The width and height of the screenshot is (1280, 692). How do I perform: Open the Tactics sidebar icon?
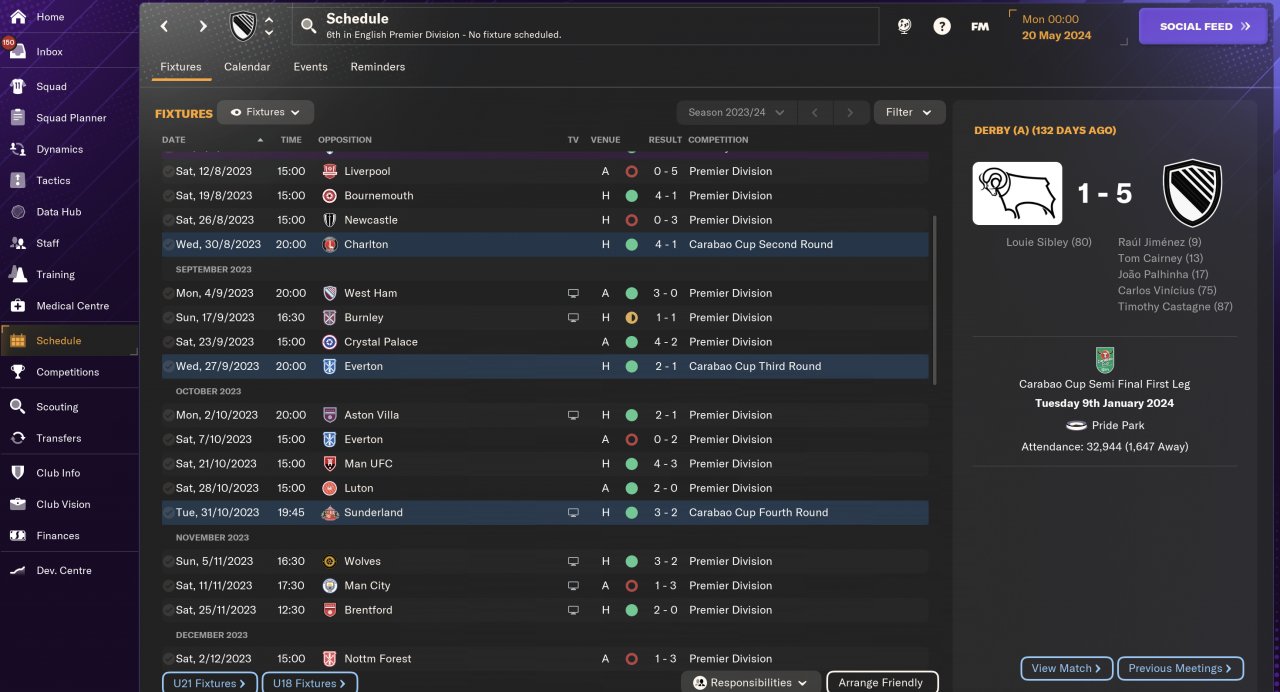point(17,181)
